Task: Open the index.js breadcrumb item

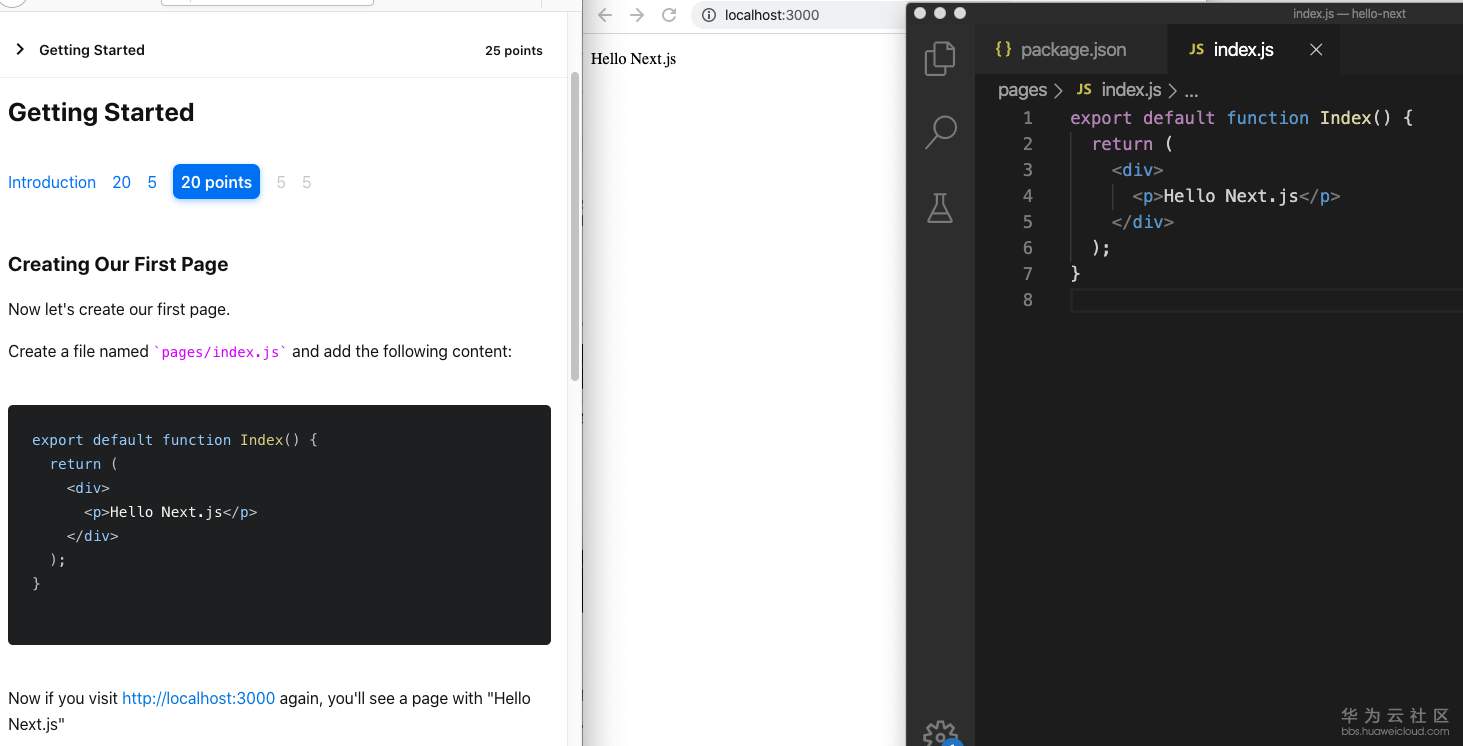Action: click(x=1119, y=90)
